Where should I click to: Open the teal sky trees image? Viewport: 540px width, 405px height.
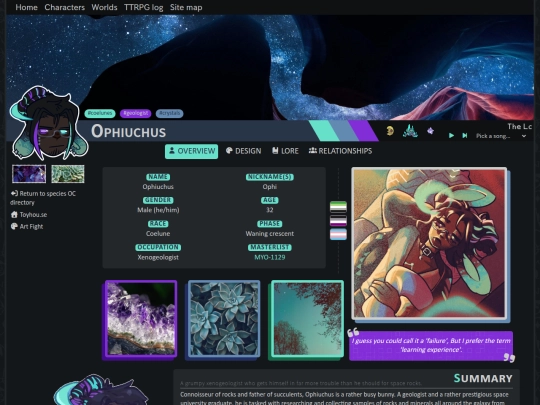308,319
